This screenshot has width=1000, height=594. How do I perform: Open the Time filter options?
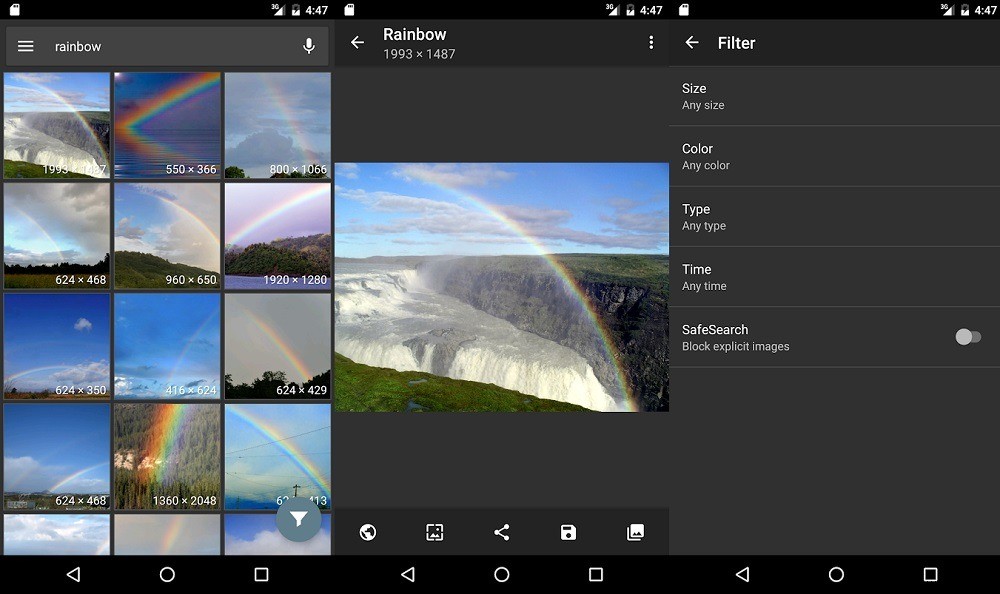point(834,276)
